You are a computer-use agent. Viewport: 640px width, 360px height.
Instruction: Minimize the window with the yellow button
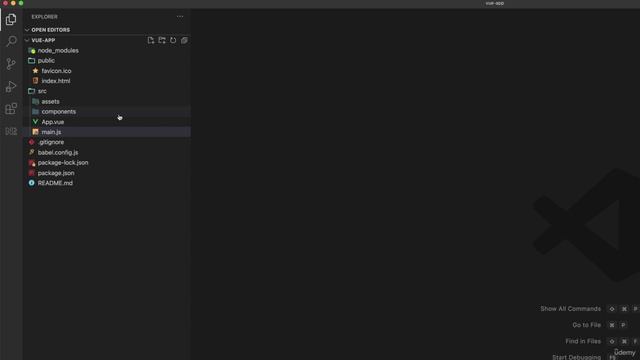(x=13, y=3)
